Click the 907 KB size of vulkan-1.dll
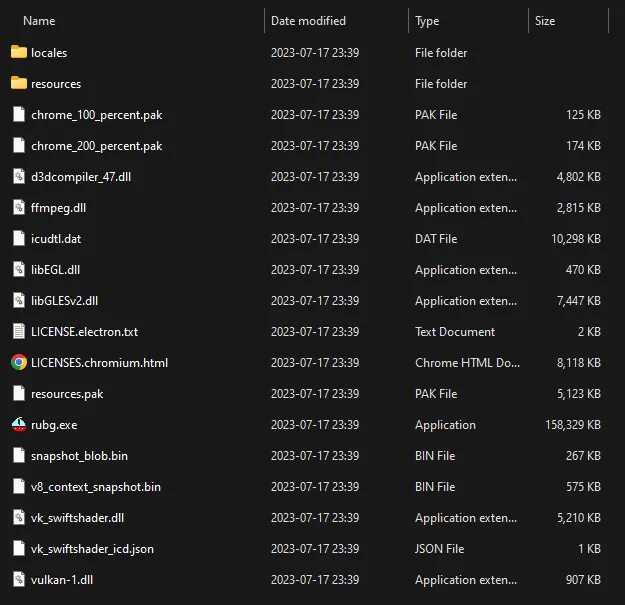This screenshot has height=605, width=625. (583, 580)
